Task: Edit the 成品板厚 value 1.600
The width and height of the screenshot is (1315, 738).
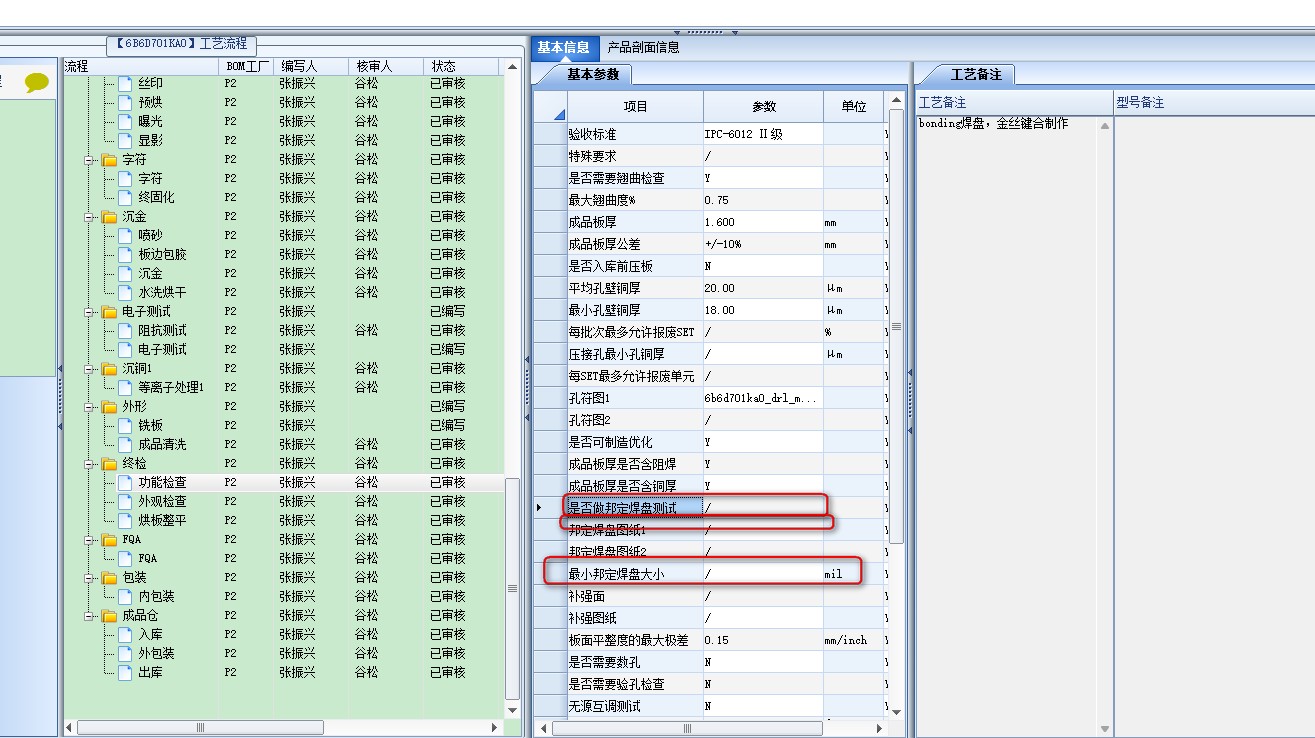Action: [x=763, y=222]
